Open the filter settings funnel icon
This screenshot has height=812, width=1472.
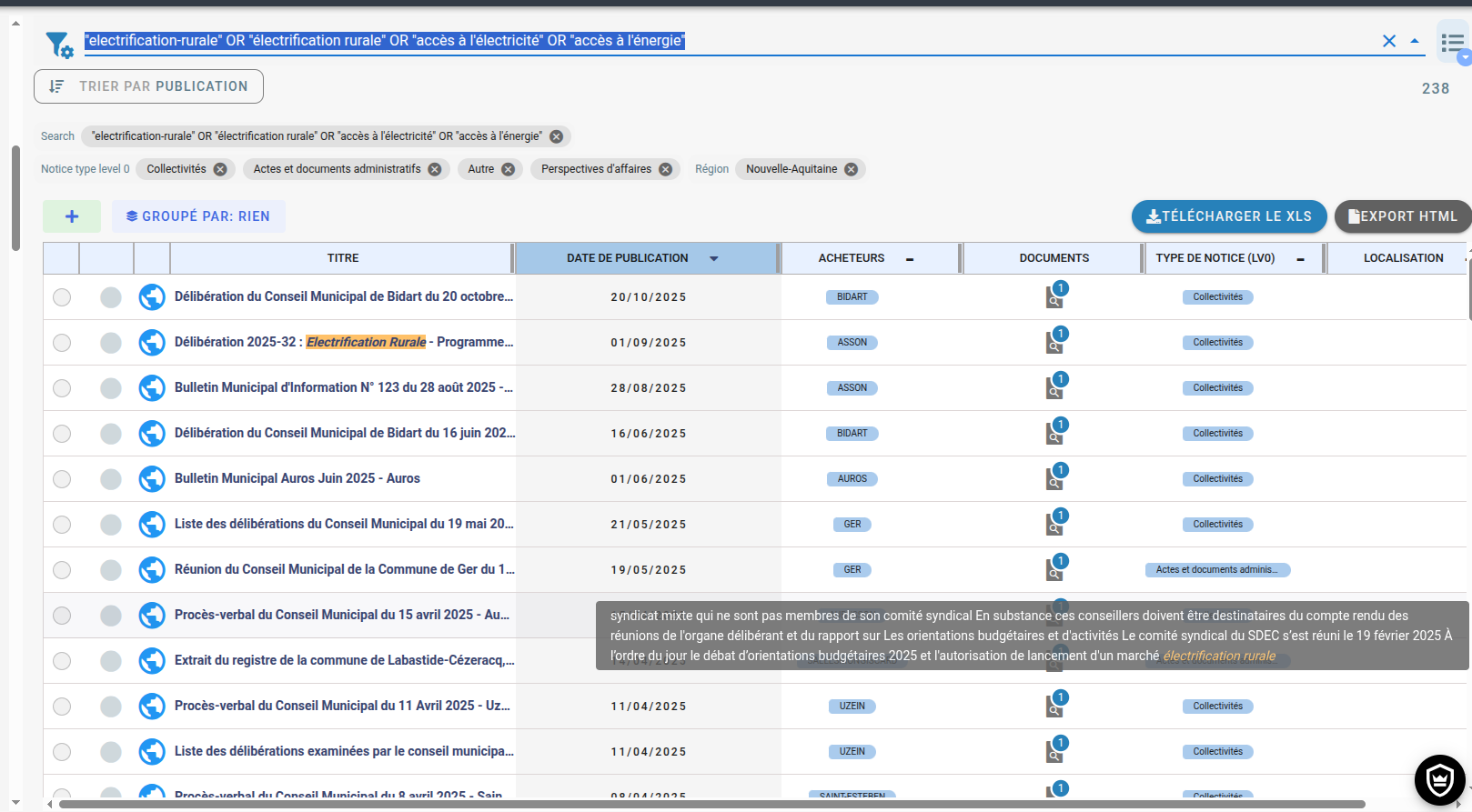click(x=60, y=44)
